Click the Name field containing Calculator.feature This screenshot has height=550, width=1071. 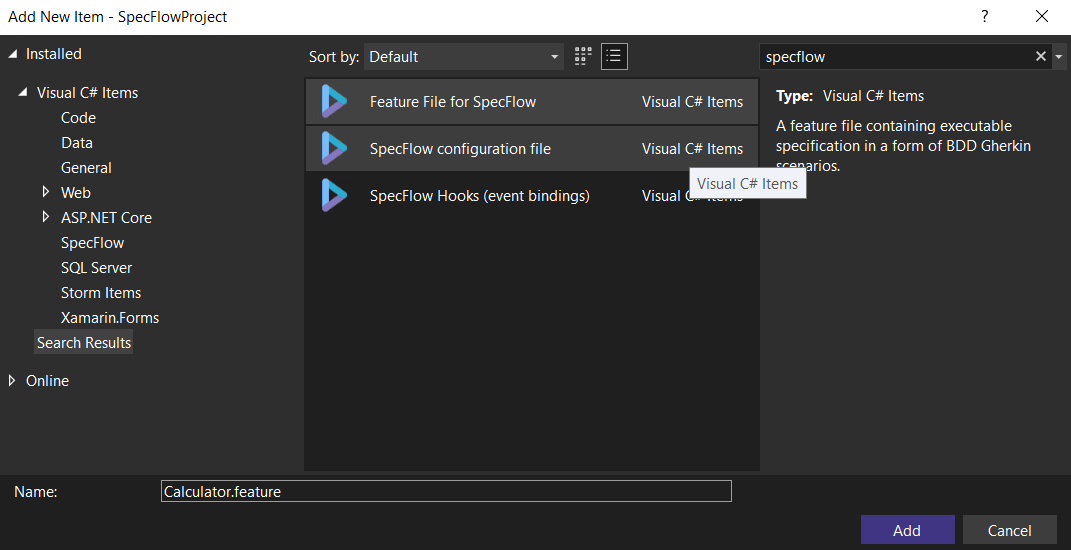446,491
